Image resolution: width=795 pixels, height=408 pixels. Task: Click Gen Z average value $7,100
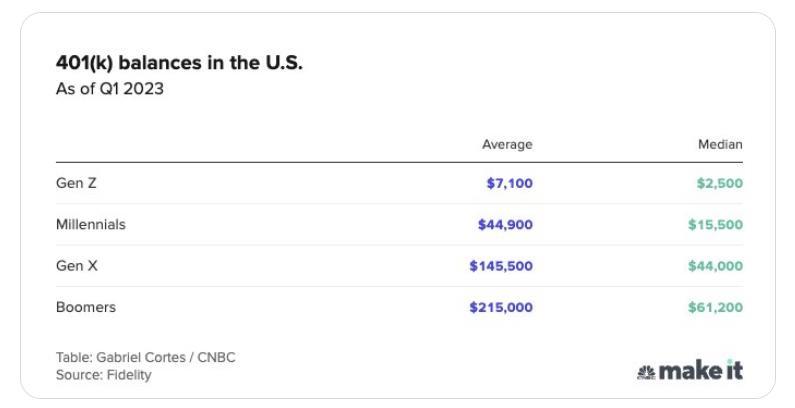509,183
